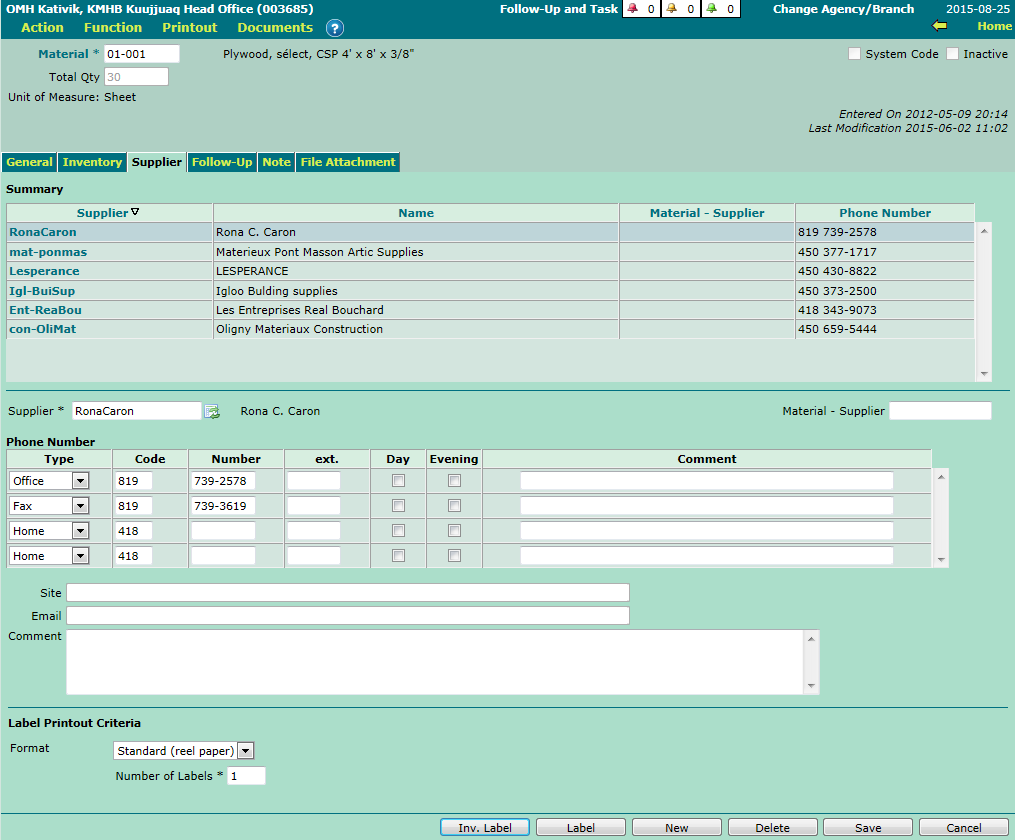
Task: Sort by the Name column header
Action: (416, 213)
